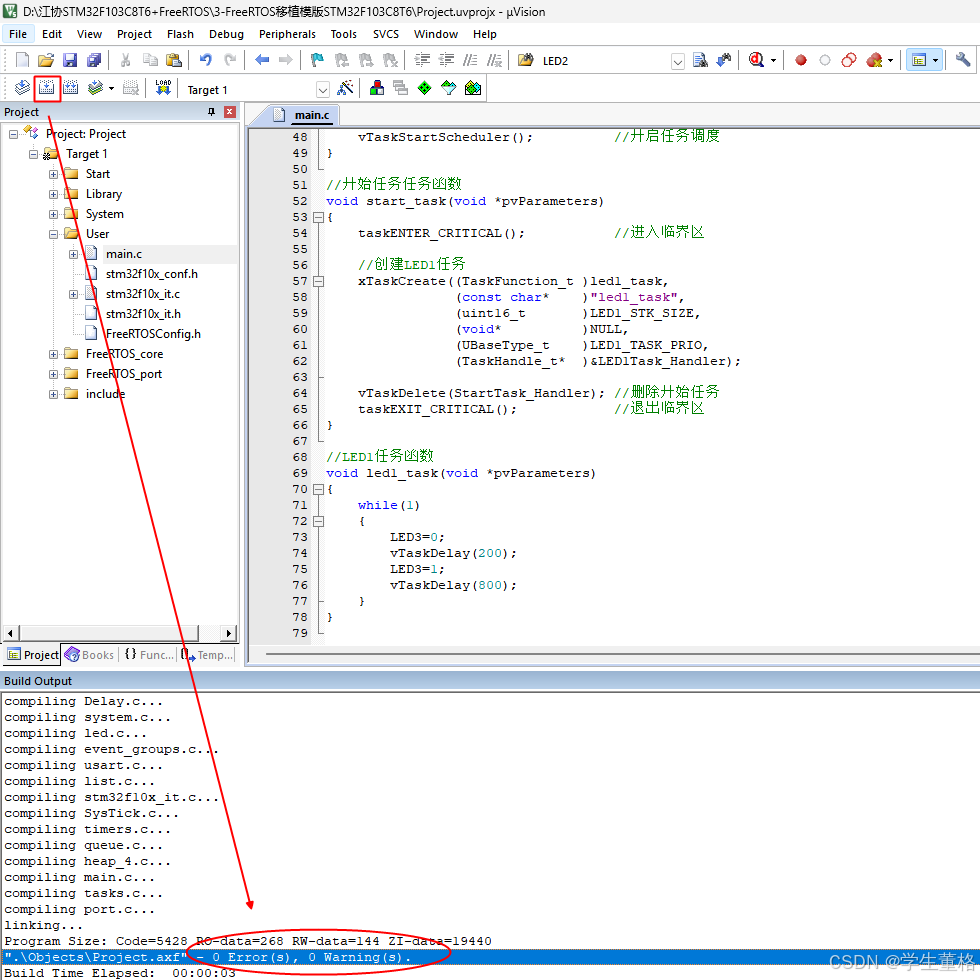Screen dimensions: 980x980
Task: Collapse the User folder
Action: (x=54, y=234)
